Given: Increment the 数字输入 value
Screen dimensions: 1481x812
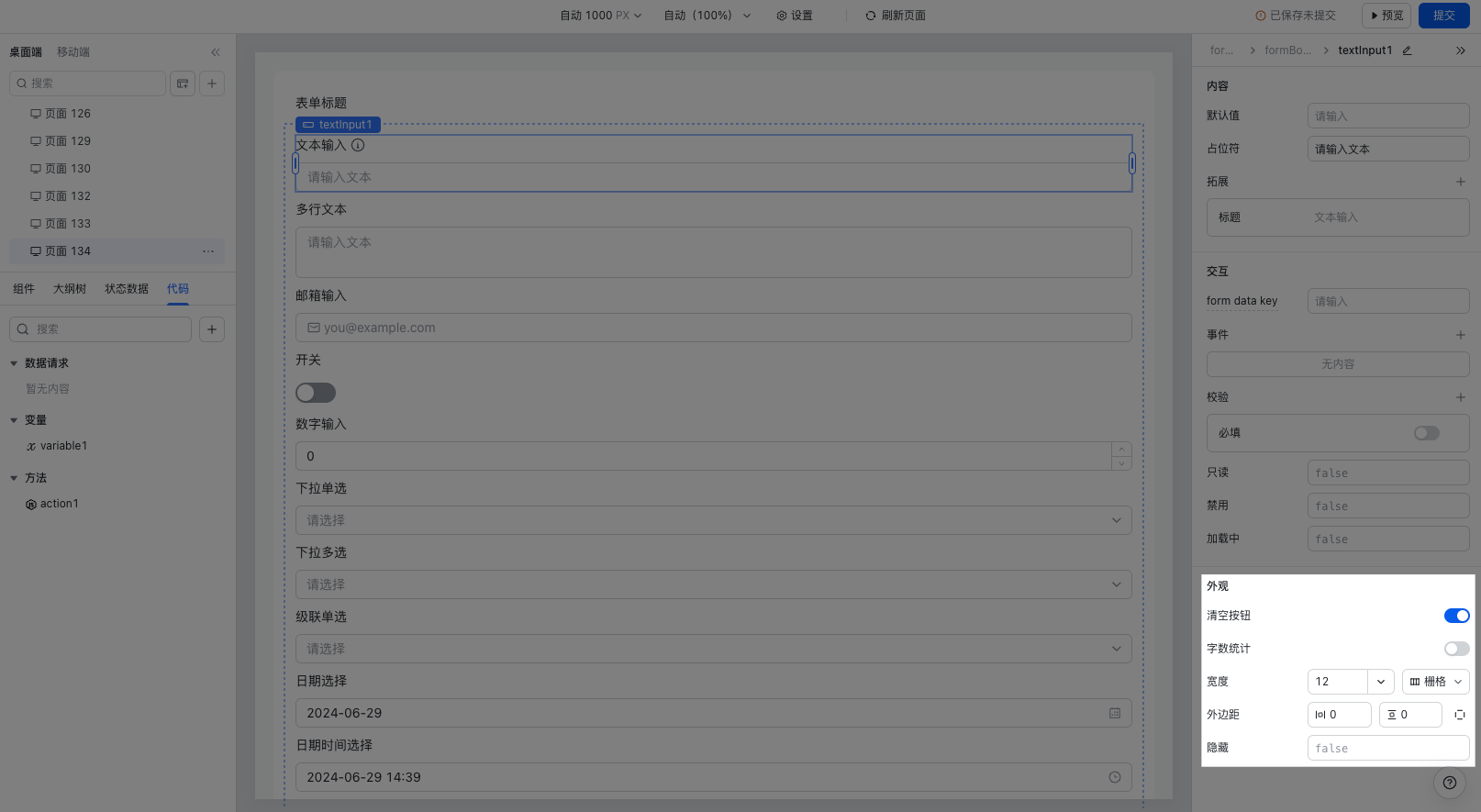Looking at the screenshot, I should [1121, 450].
